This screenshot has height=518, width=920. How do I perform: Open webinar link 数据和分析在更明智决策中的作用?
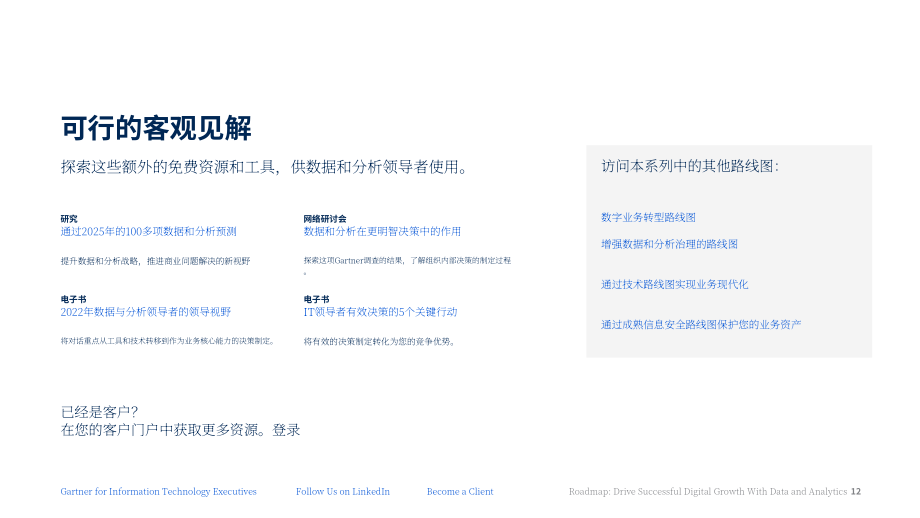[382, 232]
